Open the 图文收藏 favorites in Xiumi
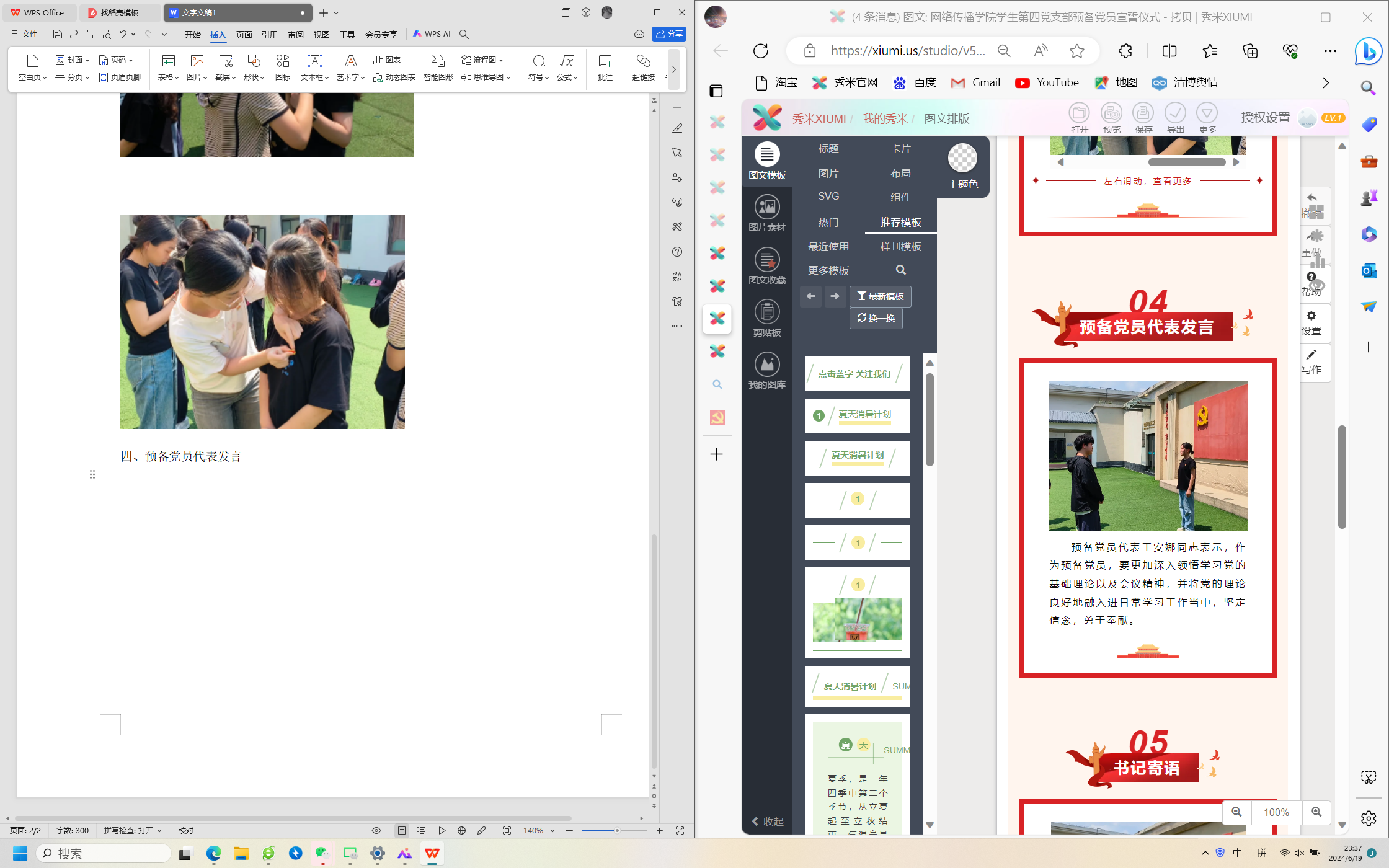The height and width of the screenshot is (868, 1389). [767, 266]
